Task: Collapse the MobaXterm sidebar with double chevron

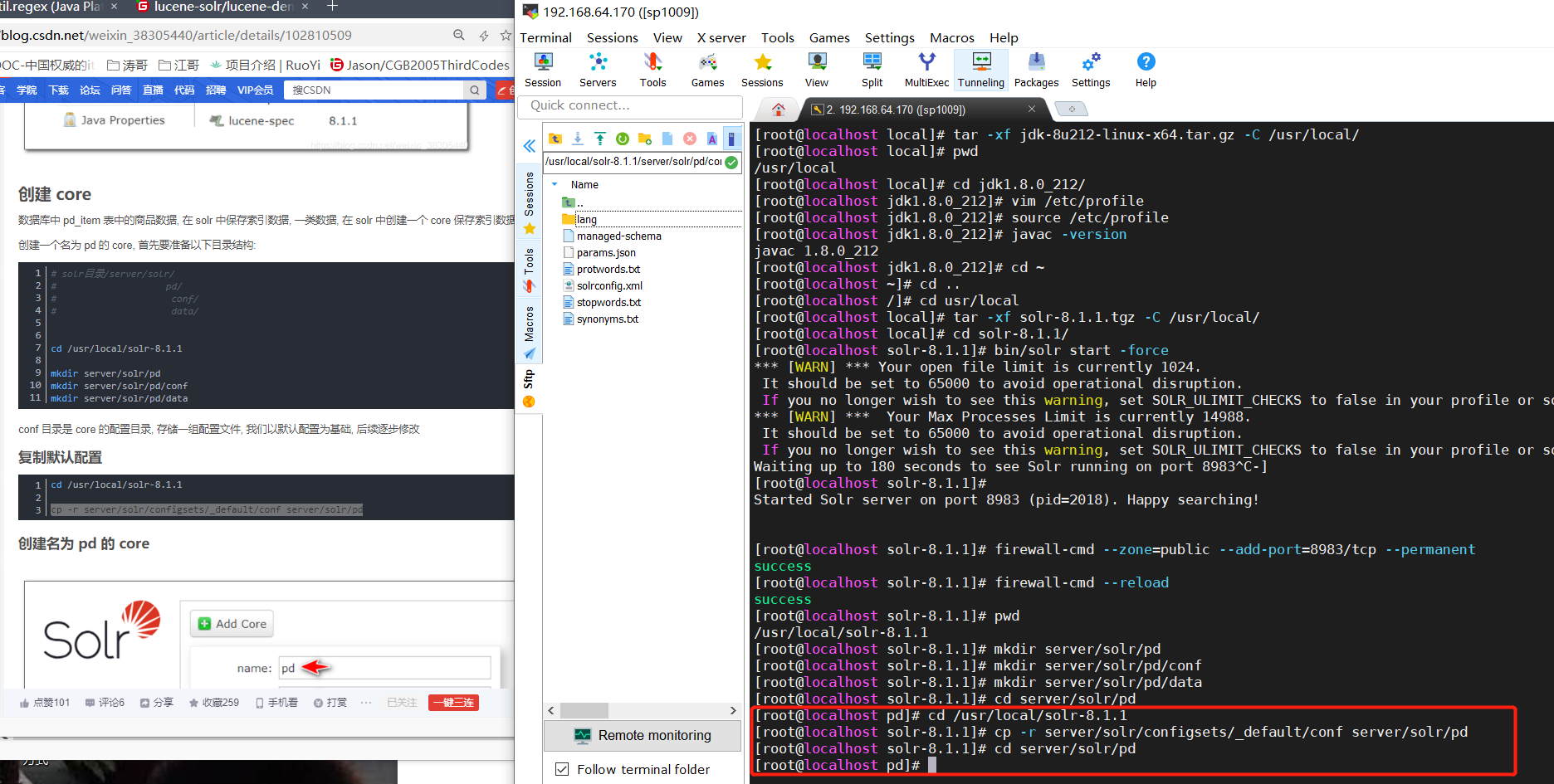Action: (x=529, y=146)
